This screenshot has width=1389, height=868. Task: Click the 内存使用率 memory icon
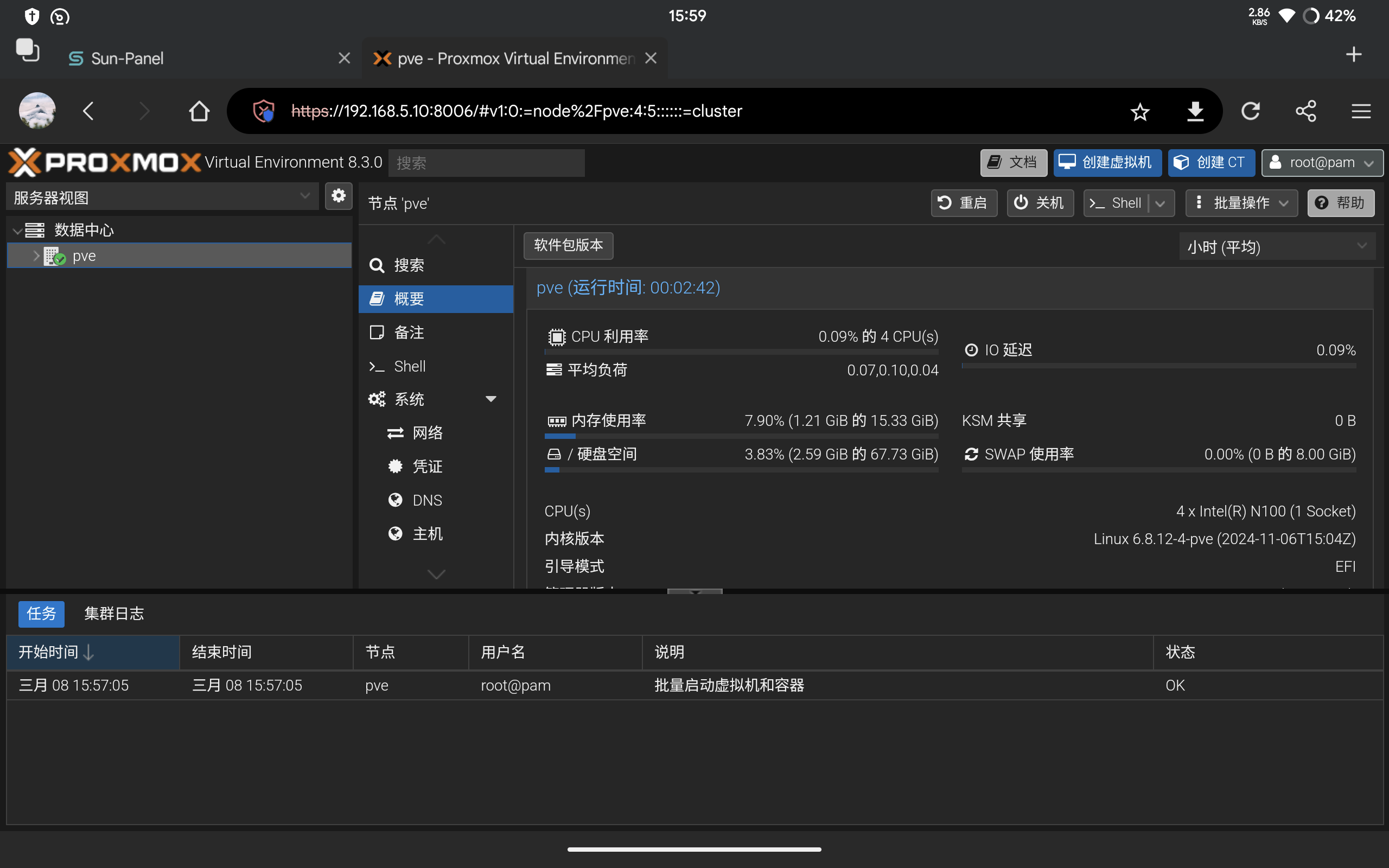point(556,422)
